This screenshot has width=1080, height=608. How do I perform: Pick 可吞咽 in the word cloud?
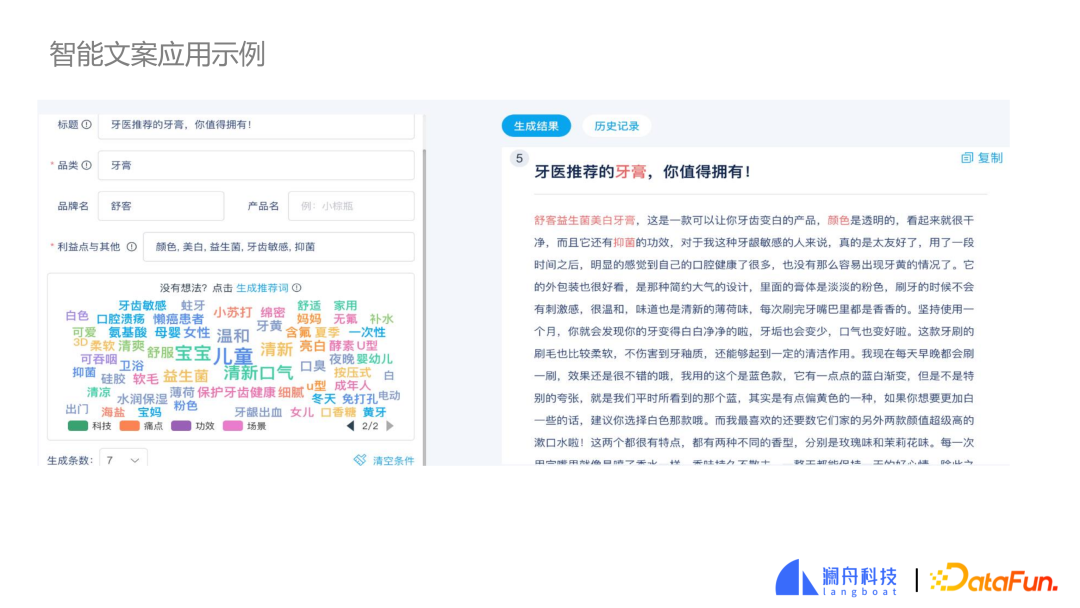point(99,359)
